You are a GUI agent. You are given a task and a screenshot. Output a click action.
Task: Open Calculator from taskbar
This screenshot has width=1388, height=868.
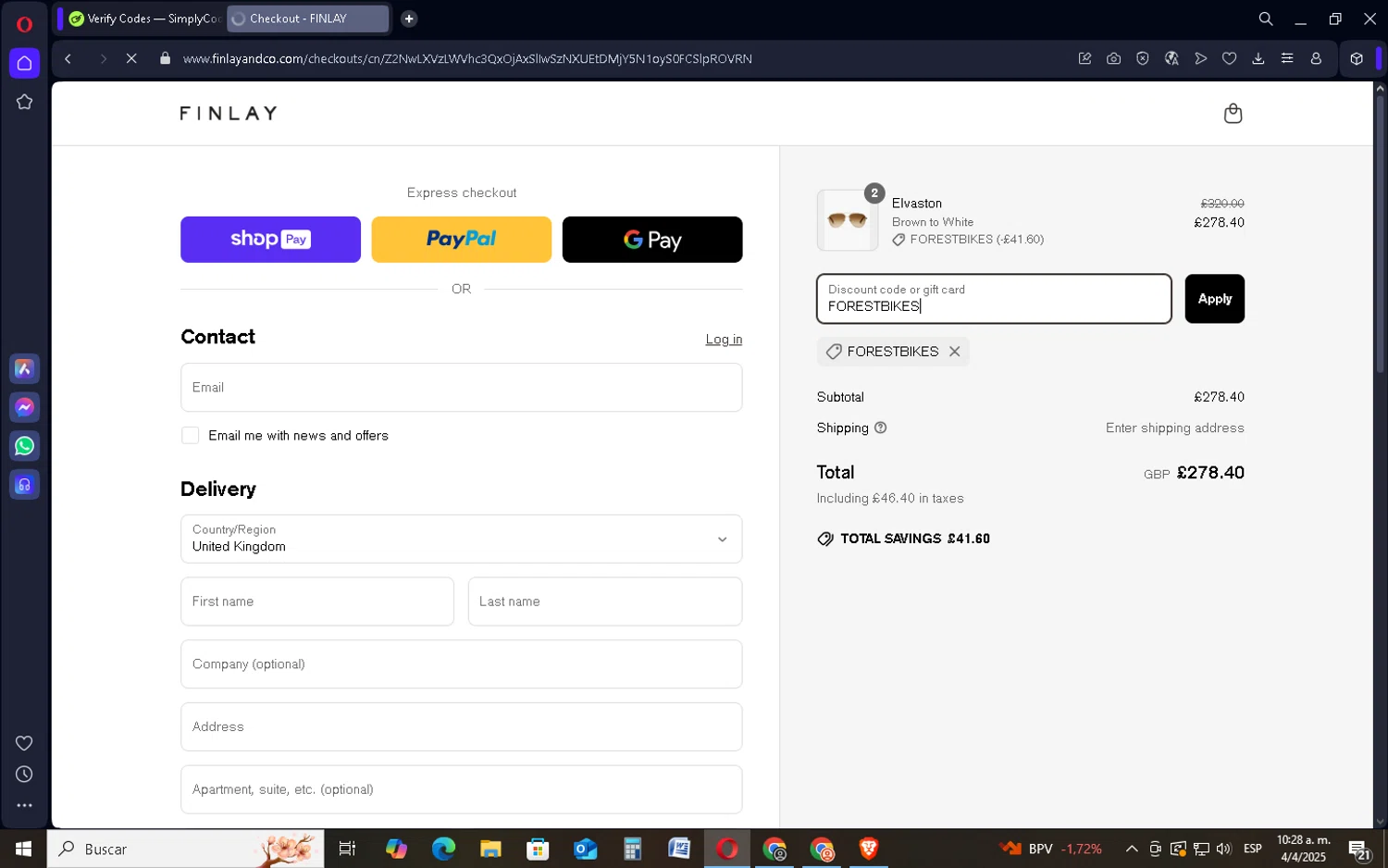[x=632, y=849]
